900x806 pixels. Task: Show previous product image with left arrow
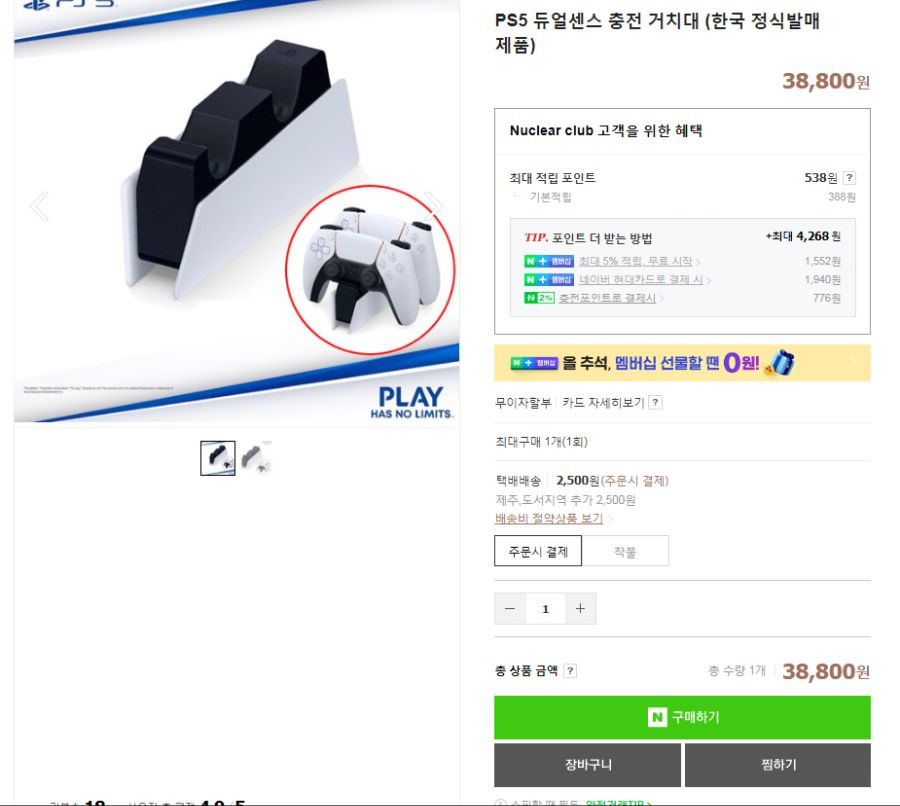(39, 206)
